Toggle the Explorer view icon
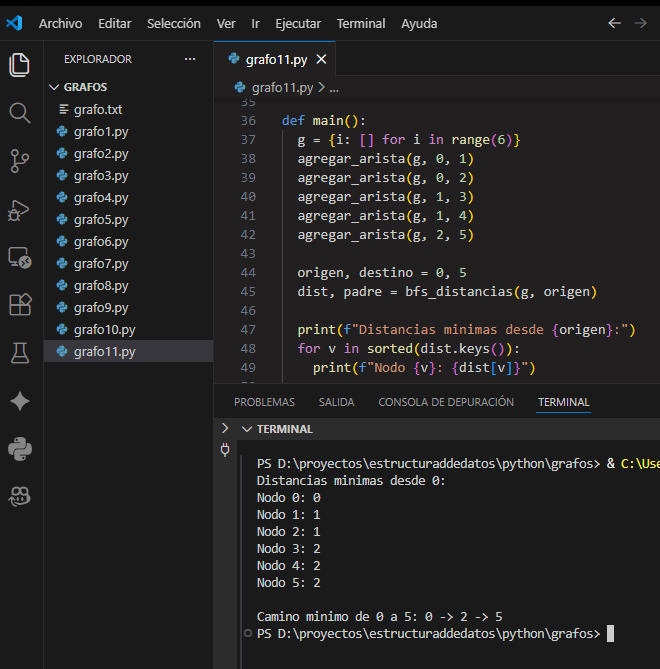The width and height of the screenshot is (660, 669). (x=20, y=65)
